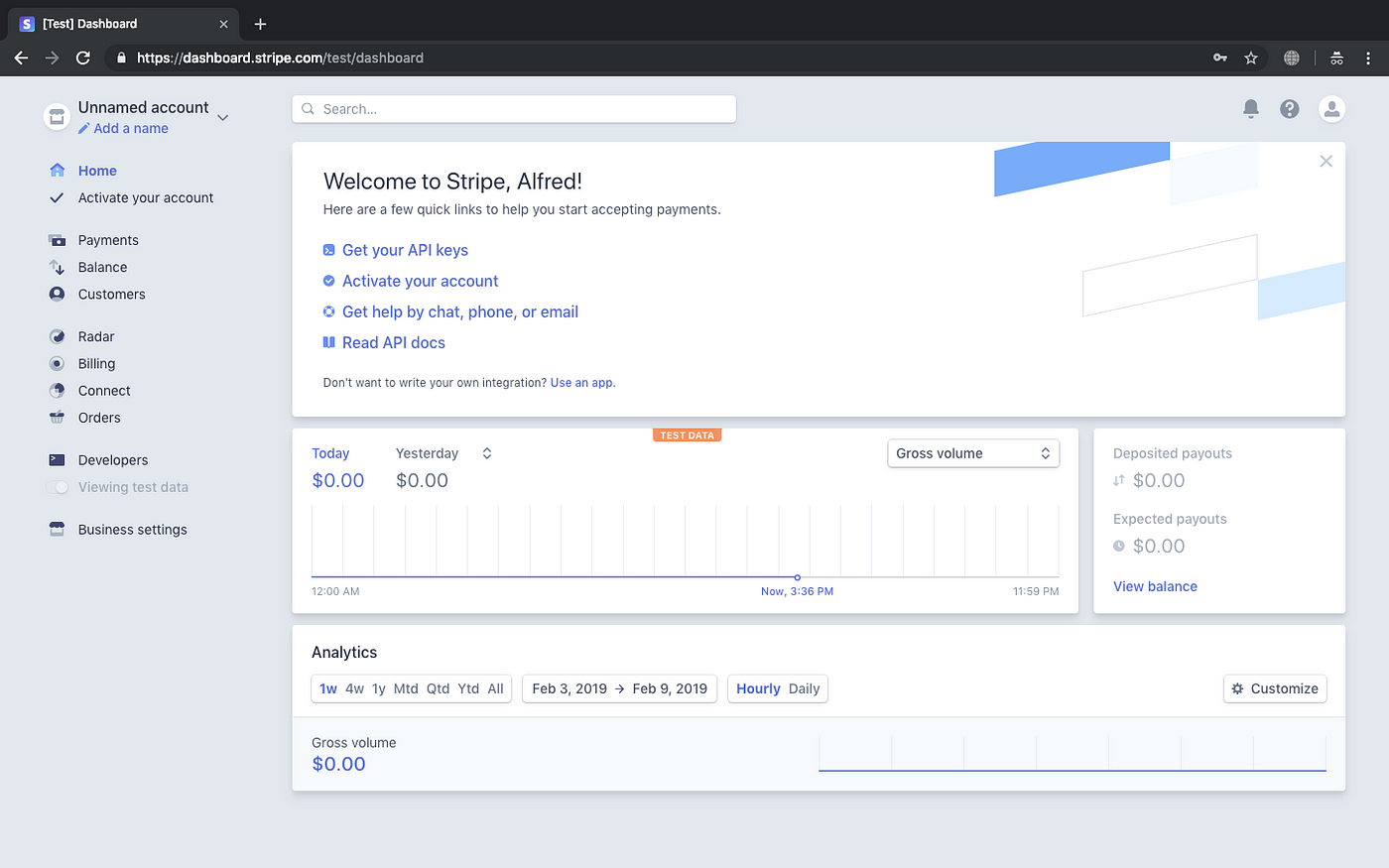1389x868 pixels.
Task: Open the Feb 3 – Feb 9 date range picker
Action: point(619,688)
